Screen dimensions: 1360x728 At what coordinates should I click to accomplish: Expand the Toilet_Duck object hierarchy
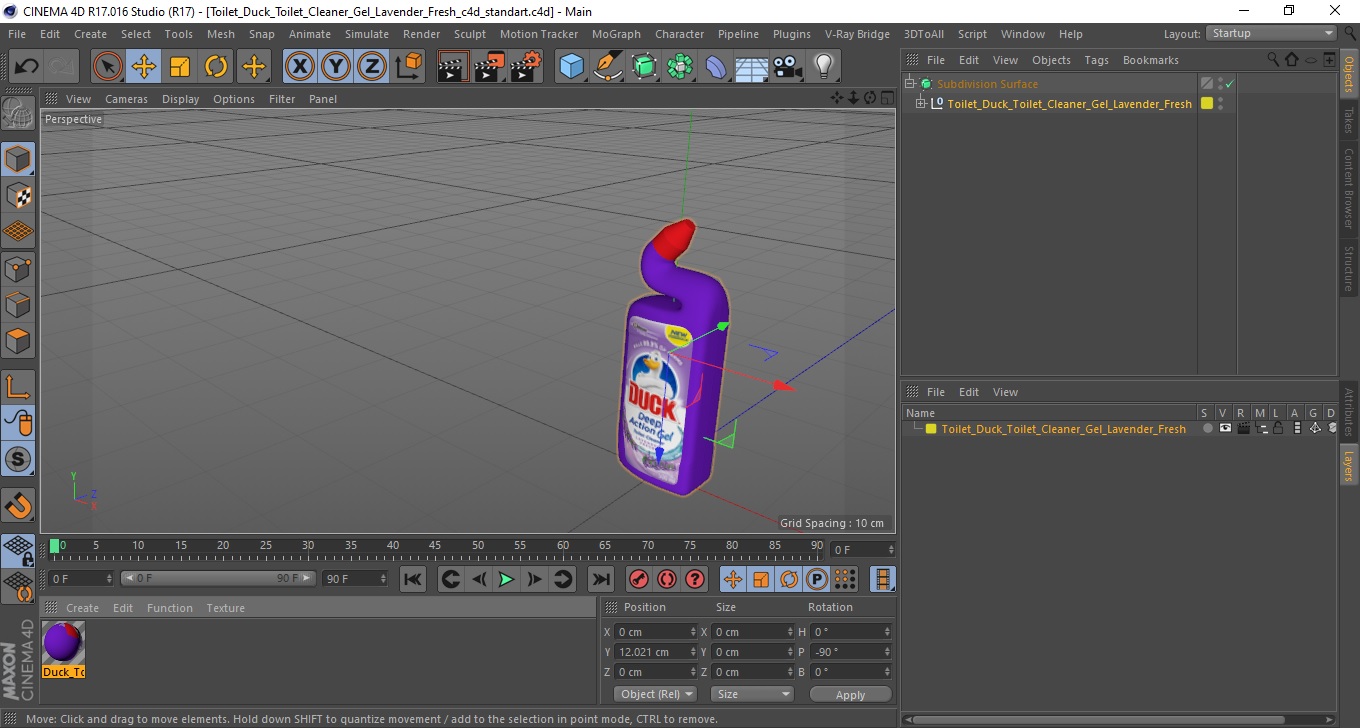pos(921,103)
